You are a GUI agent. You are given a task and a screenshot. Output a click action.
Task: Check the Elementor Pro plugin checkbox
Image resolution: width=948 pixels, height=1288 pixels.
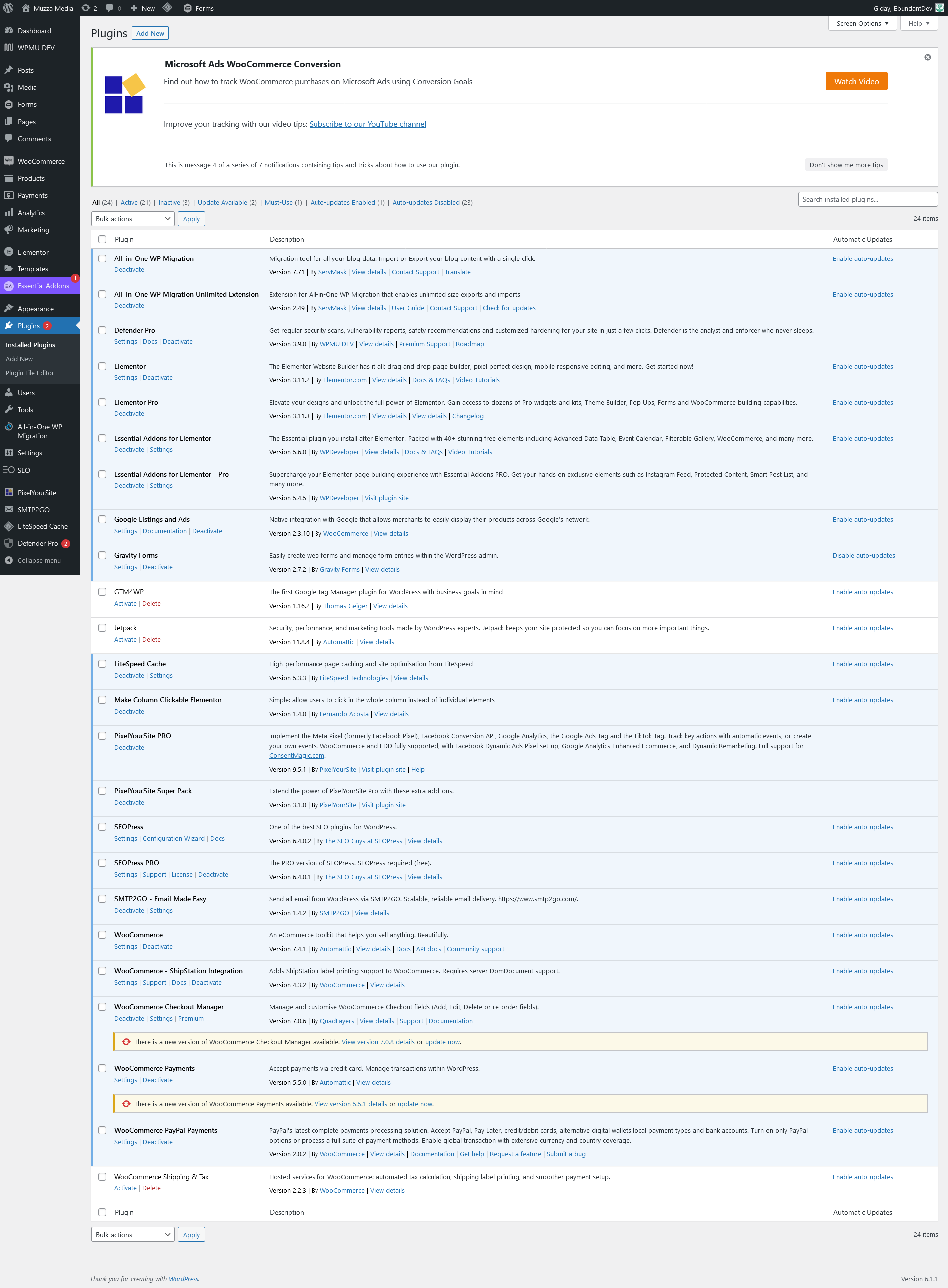pyautogui.click(x=102, y=402)
